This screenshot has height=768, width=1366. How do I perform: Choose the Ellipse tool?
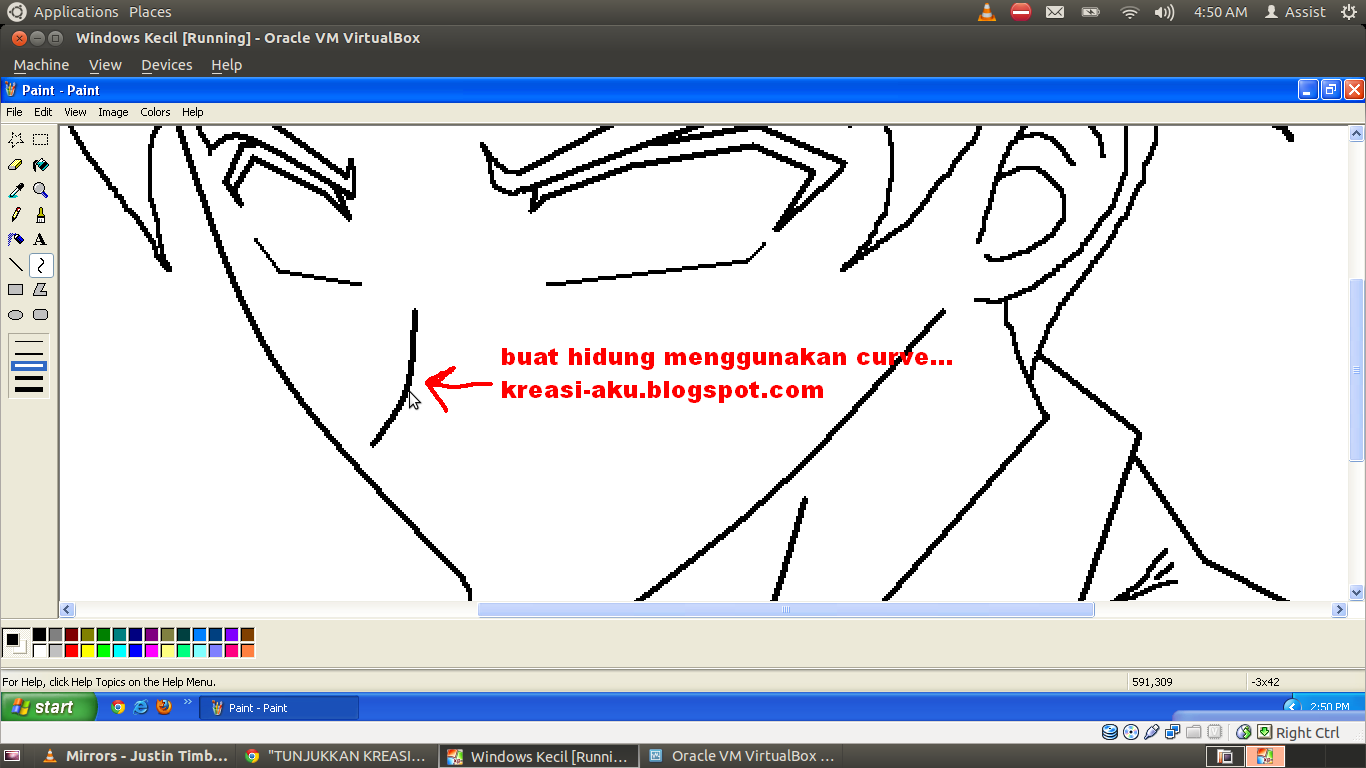tap(16, 315)
